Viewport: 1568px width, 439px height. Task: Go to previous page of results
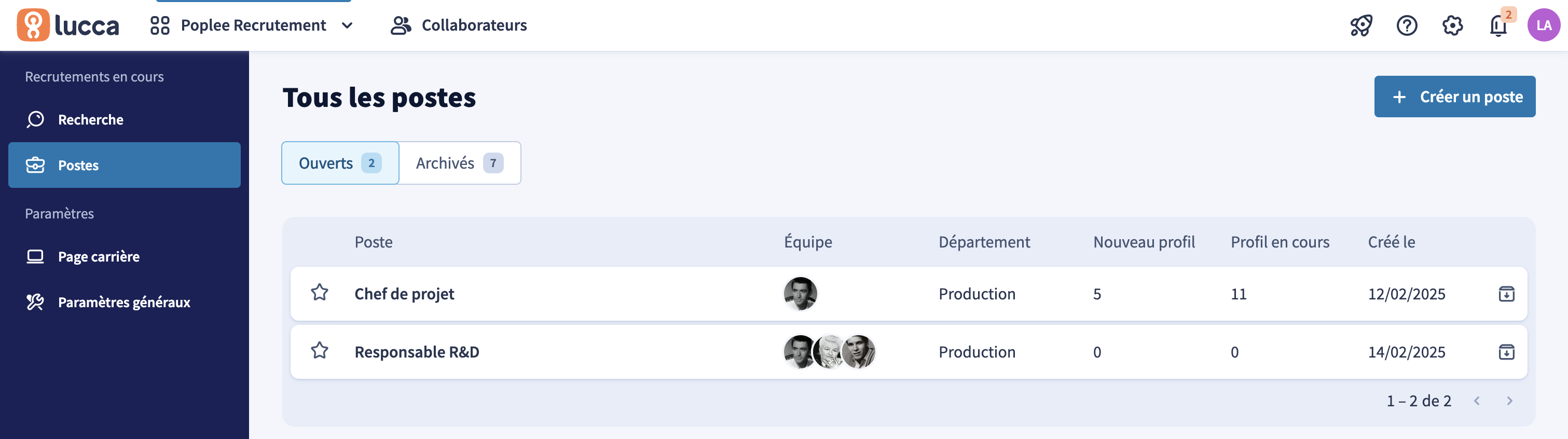click(1476, 401)
